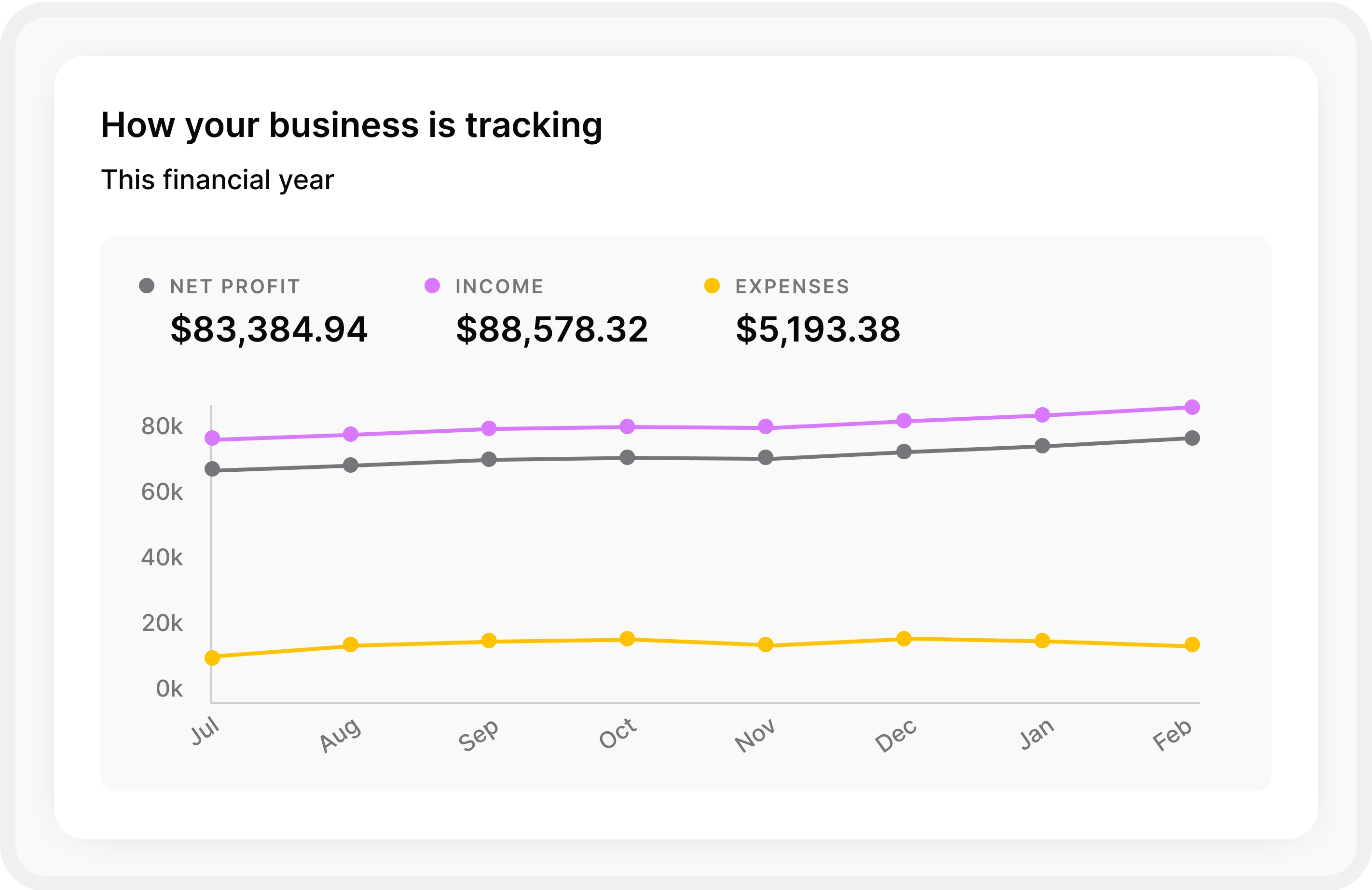Click the 80k label on the y-axis

tap(162, 426)
